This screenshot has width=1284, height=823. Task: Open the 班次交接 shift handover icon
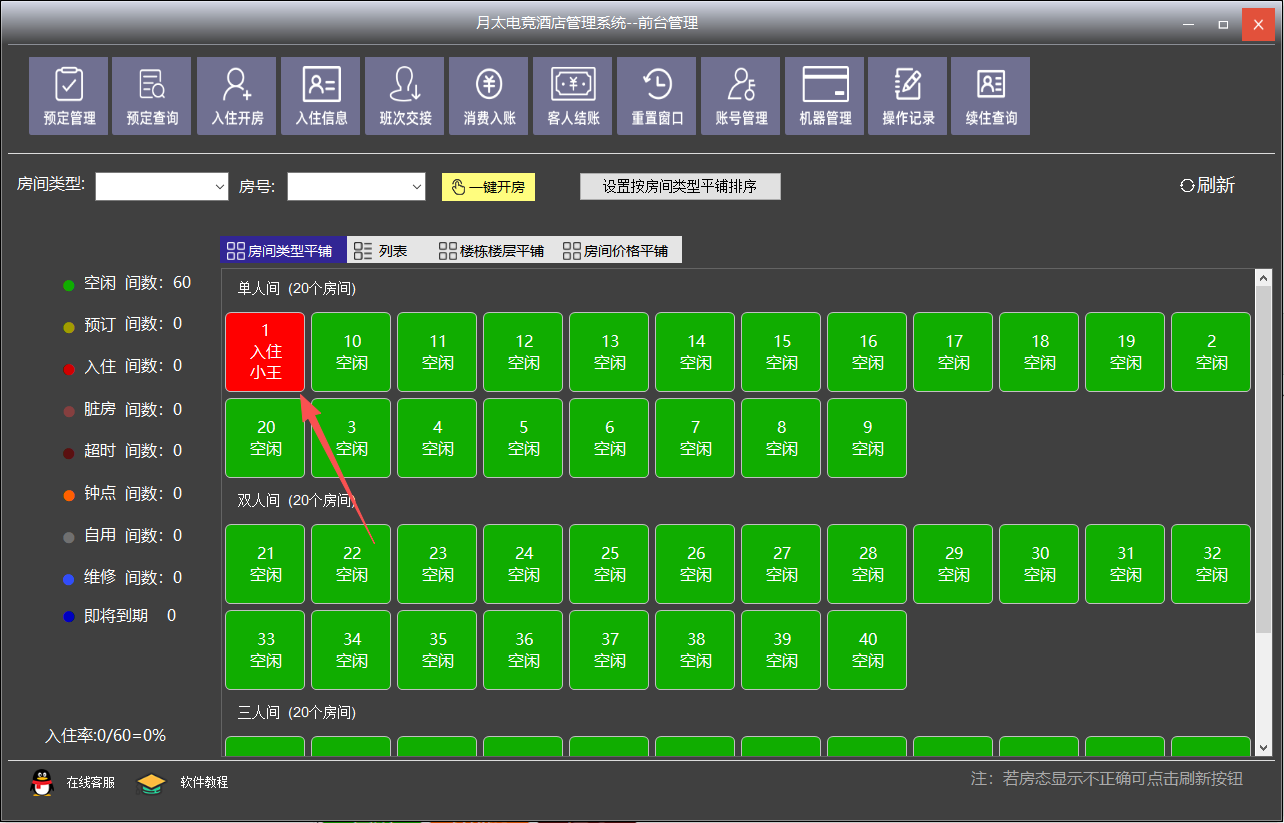tap(405, 96)
